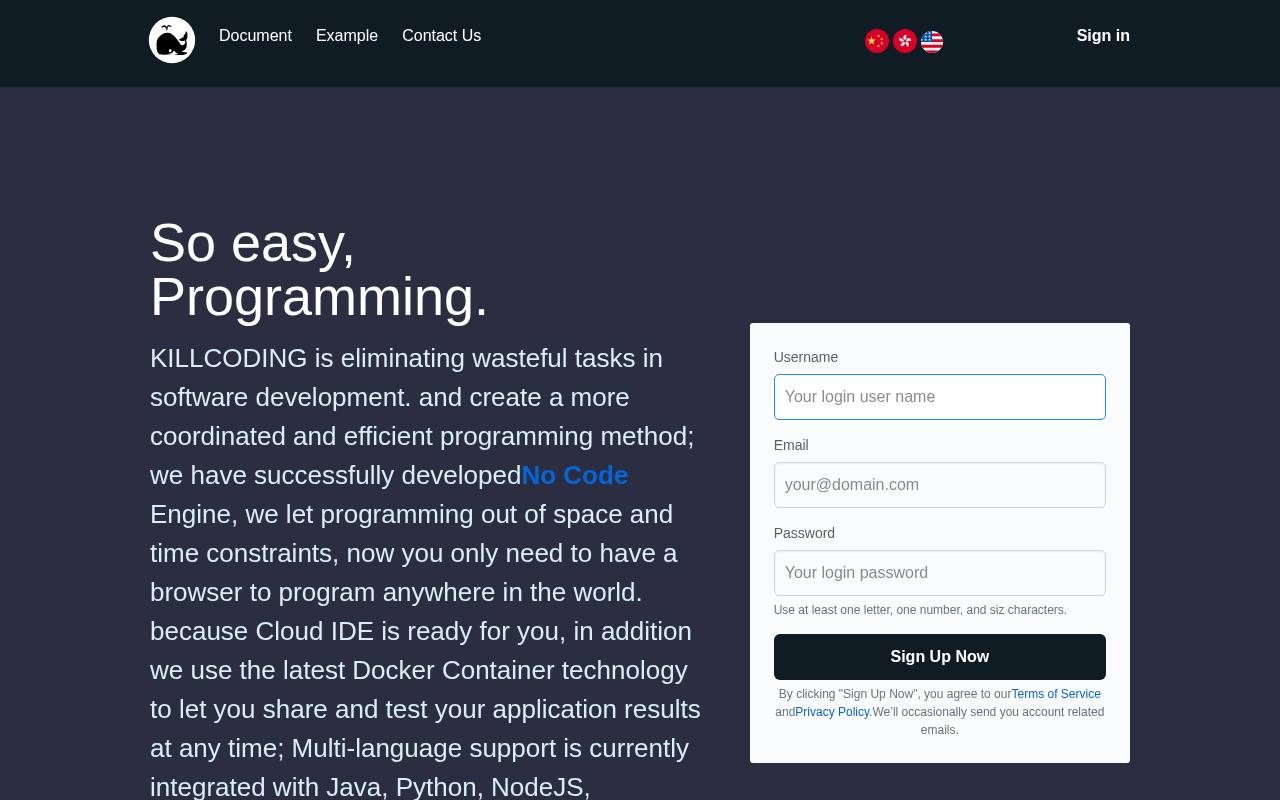Select the Hong Kong flag icon

pyautogui.click(x=905, y=41)
